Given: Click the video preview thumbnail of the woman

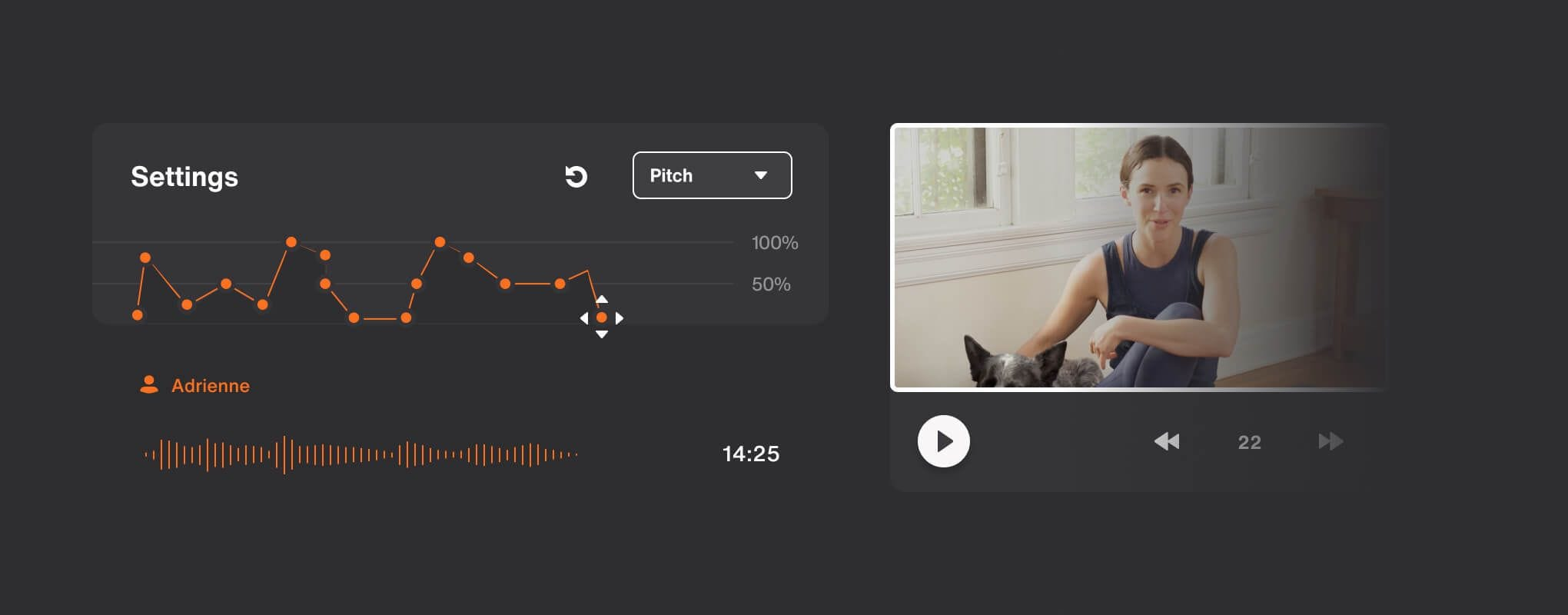Looking at the screenshot, I should coord(1140,258).
